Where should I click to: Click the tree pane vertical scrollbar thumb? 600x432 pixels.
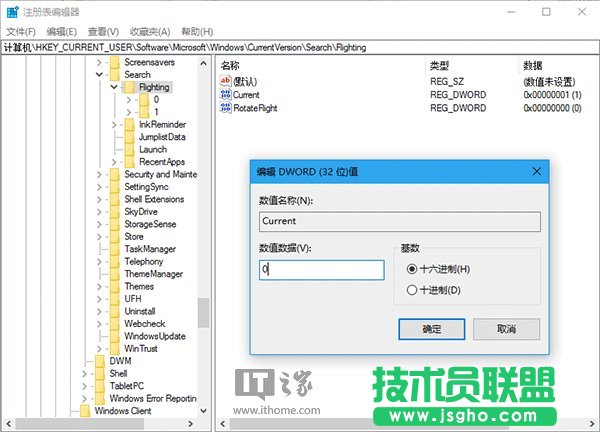203,313
